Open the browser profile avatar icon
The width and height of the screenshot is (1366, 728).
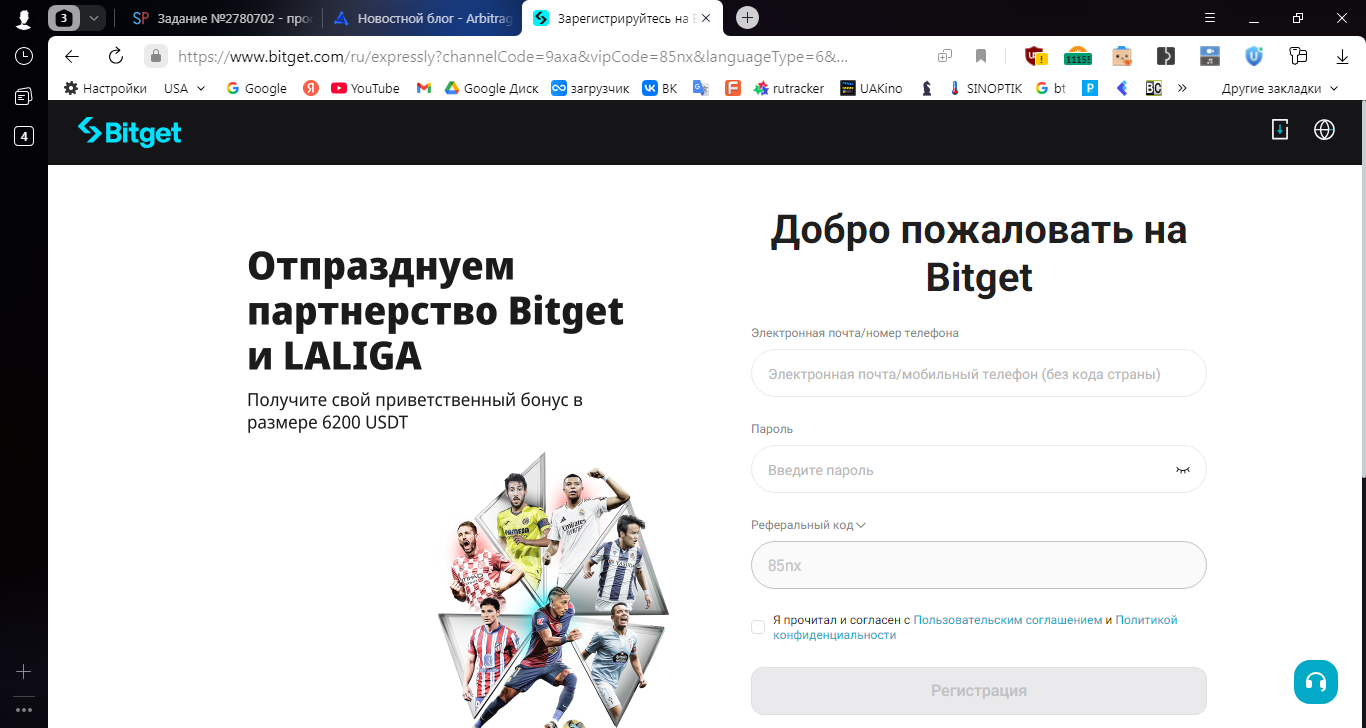[23, 18]
